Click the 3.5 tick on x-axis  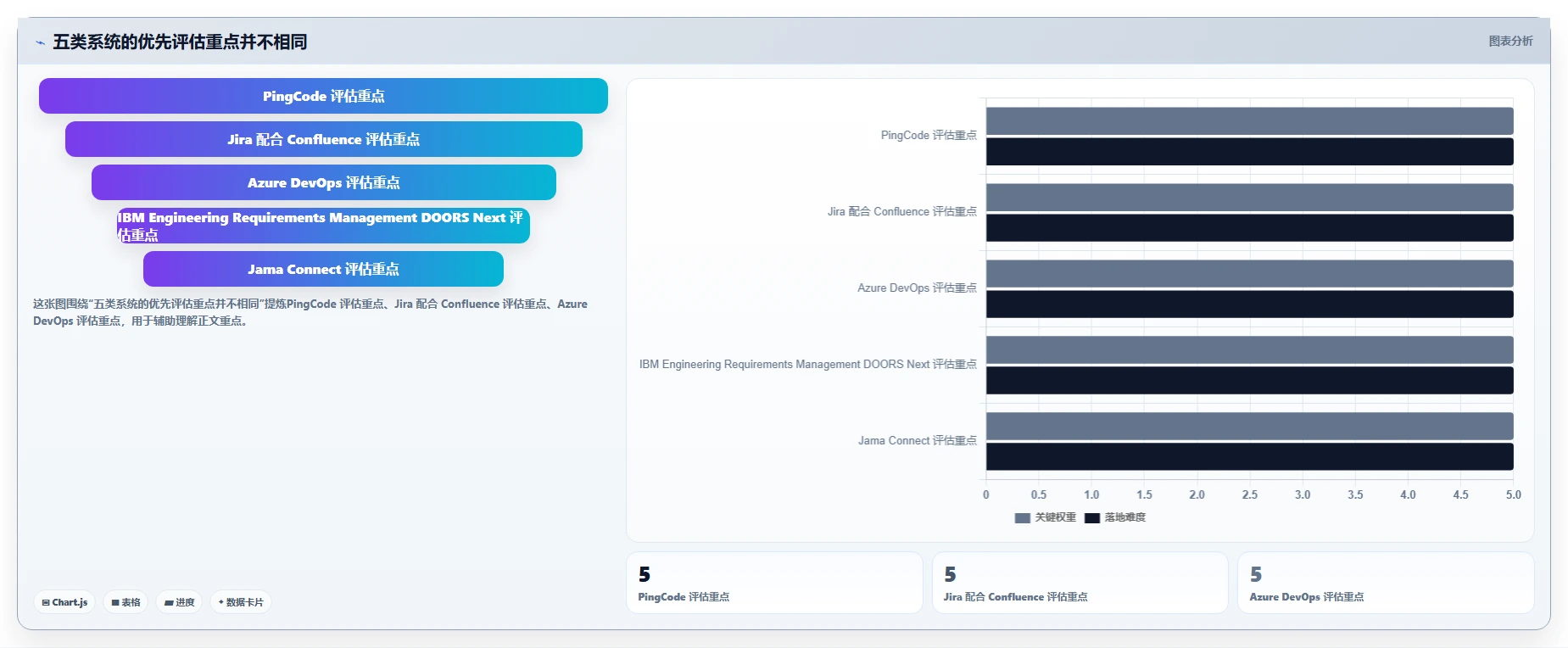click(1355, 494)
